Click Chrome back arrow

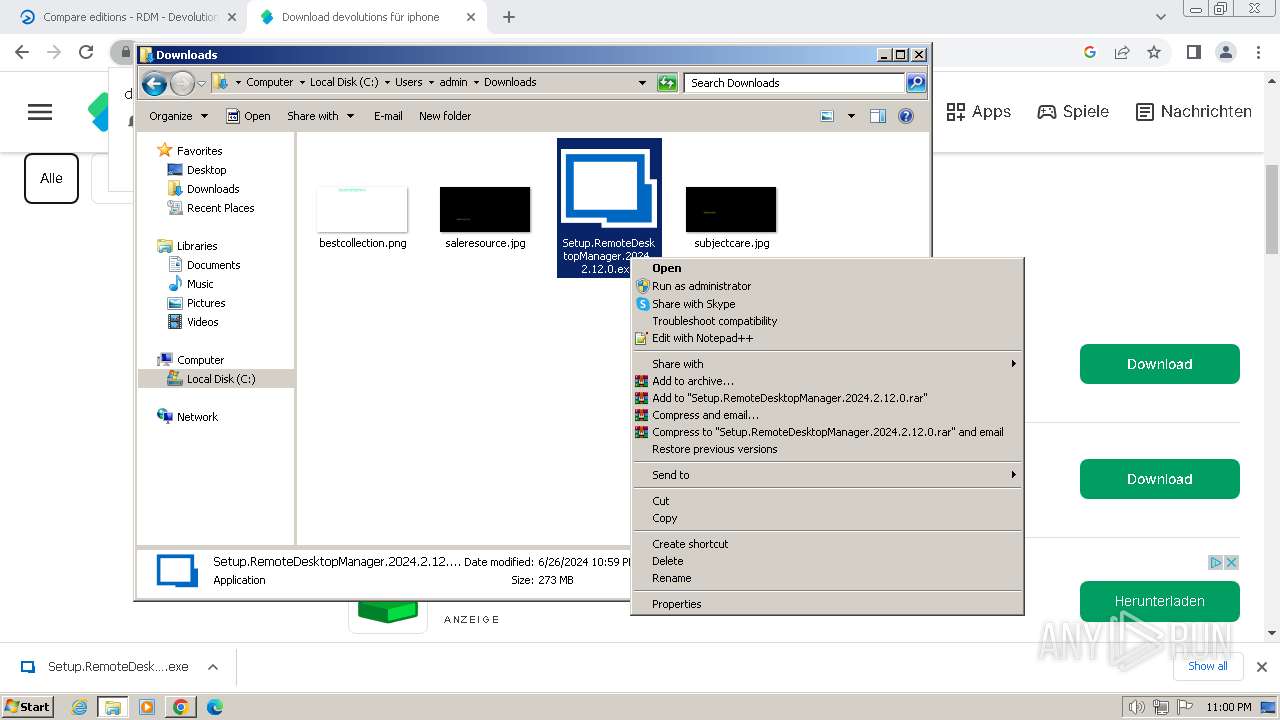(22, 52)
